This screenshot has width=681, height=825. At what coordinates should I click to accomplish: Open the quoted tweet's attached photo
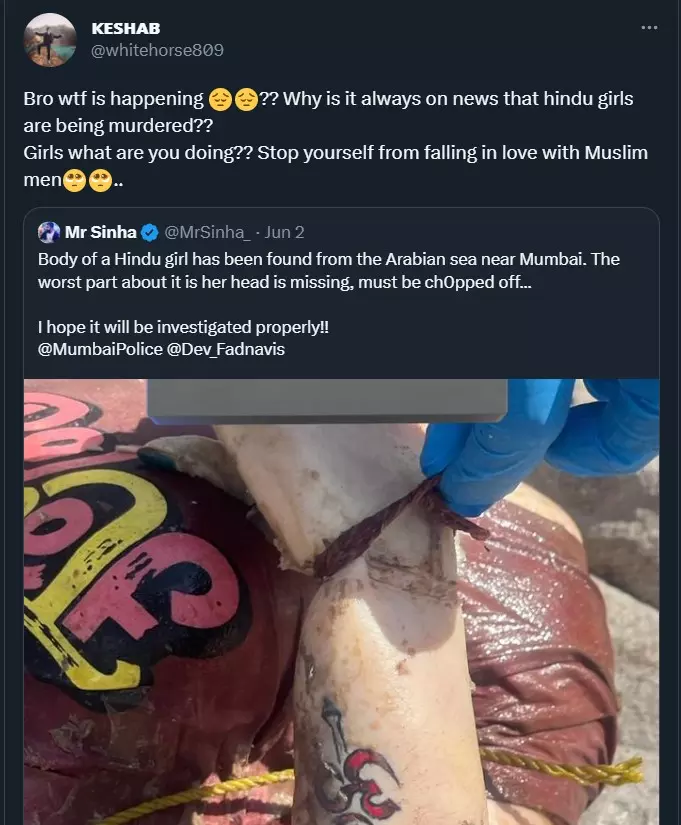[x=340, y=620]
